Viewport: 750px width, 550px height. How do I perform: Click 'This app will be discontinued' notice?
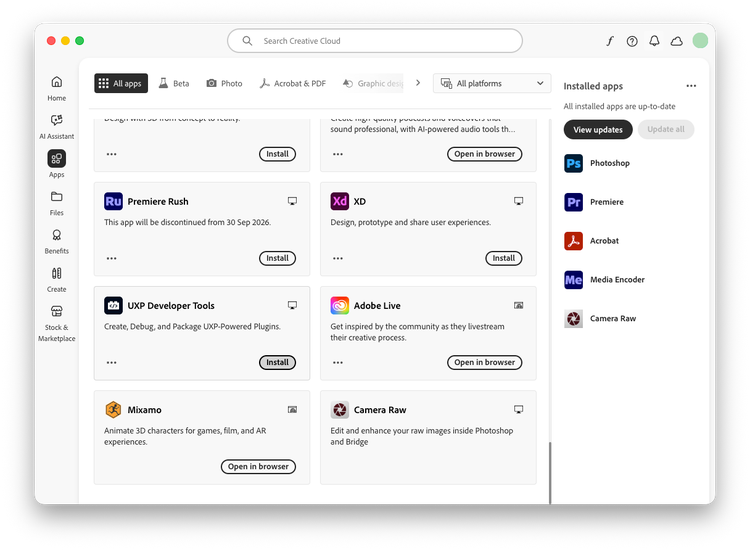pyautogui.click(x=188, y=222)
